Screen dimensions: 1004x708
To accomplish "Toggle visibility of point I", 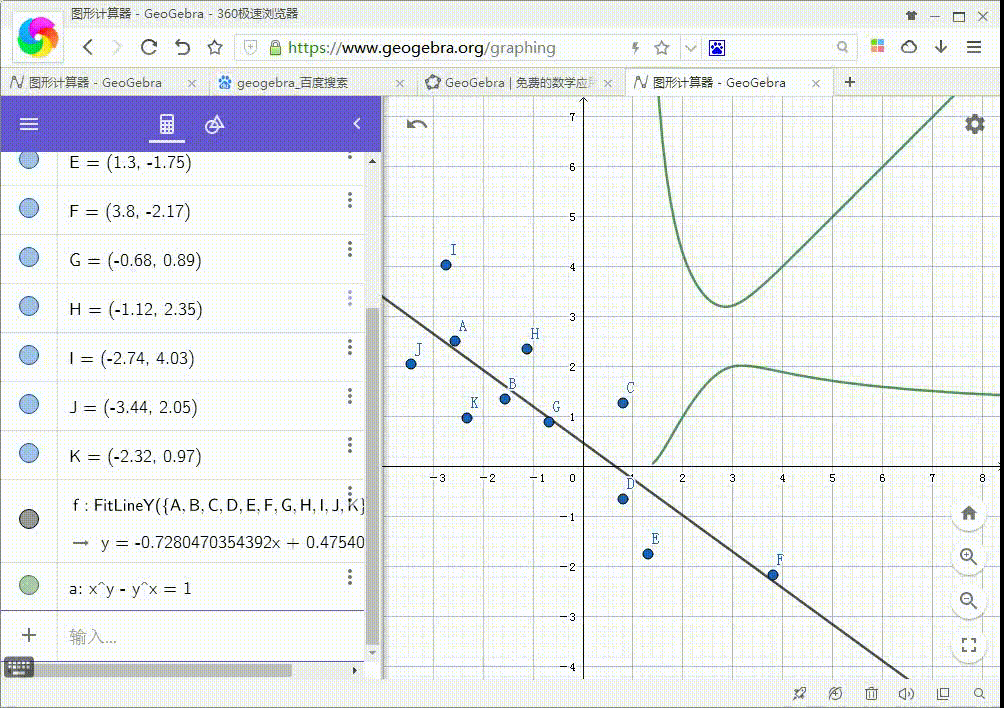I will pos(29,355).
